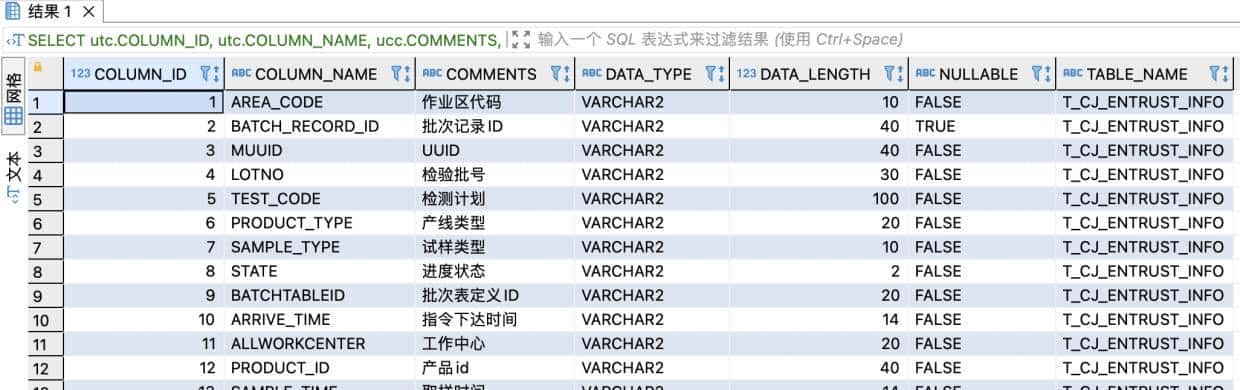Click the DATA_TYPE string type icon
Screen dimensions: 1240x390
click(x=591, y=74)
